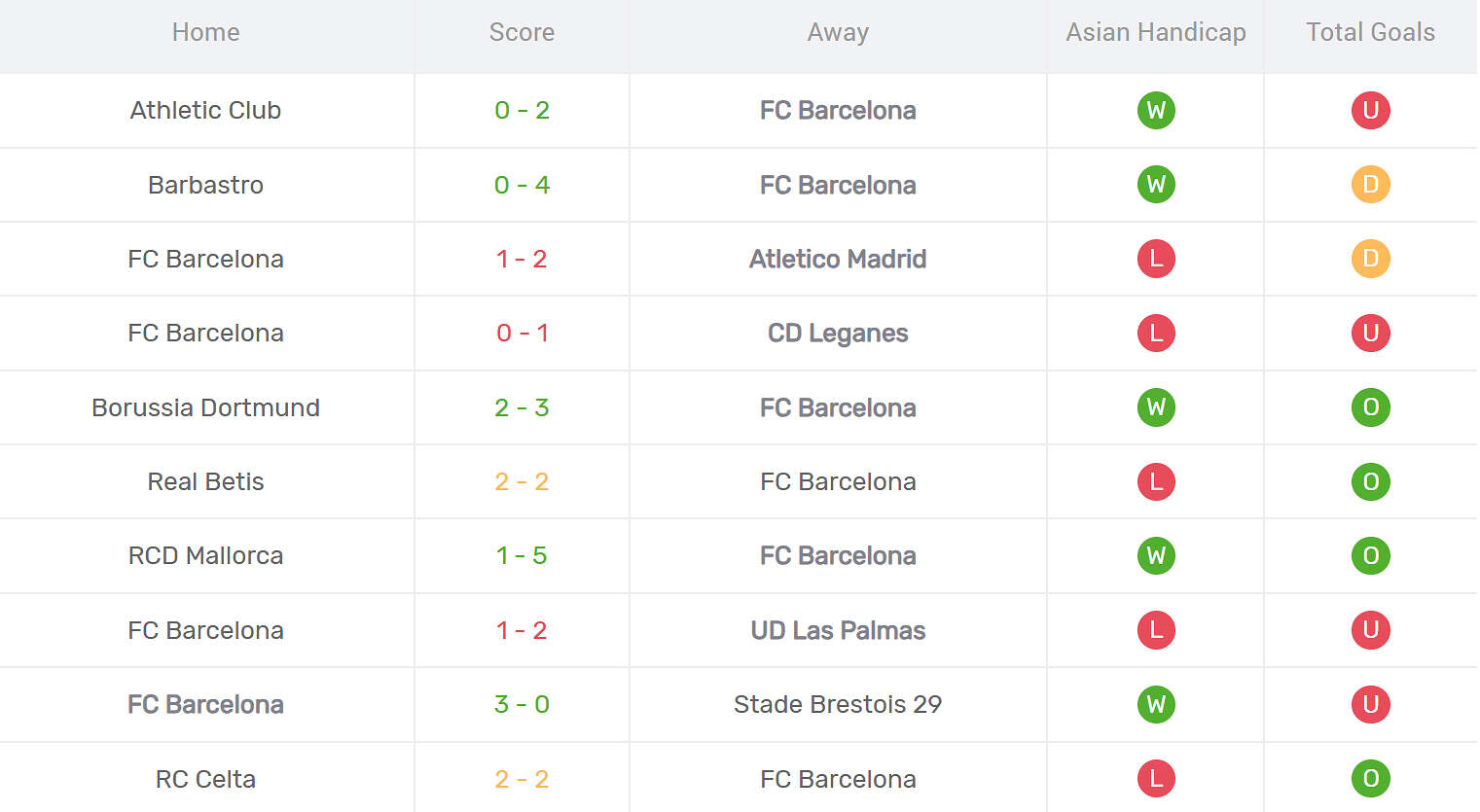Open the Borussia Dortmund team link
The image size is (1480, 812).
[x=205, y=407]
